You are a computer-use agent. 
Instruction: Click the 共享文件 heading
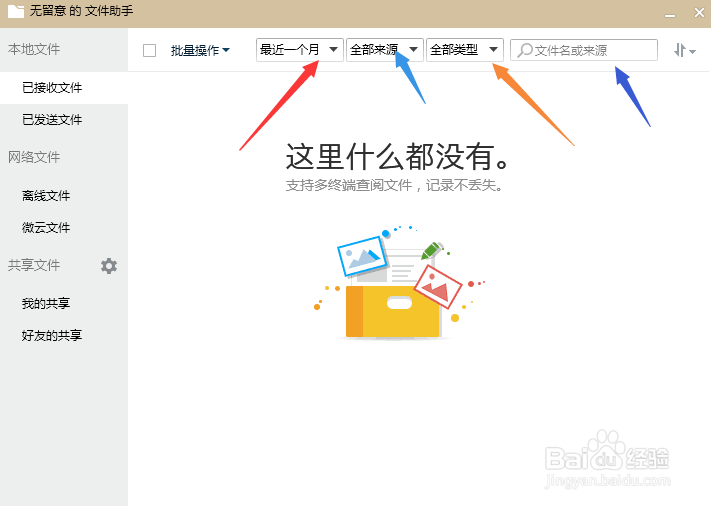(34, 265)
